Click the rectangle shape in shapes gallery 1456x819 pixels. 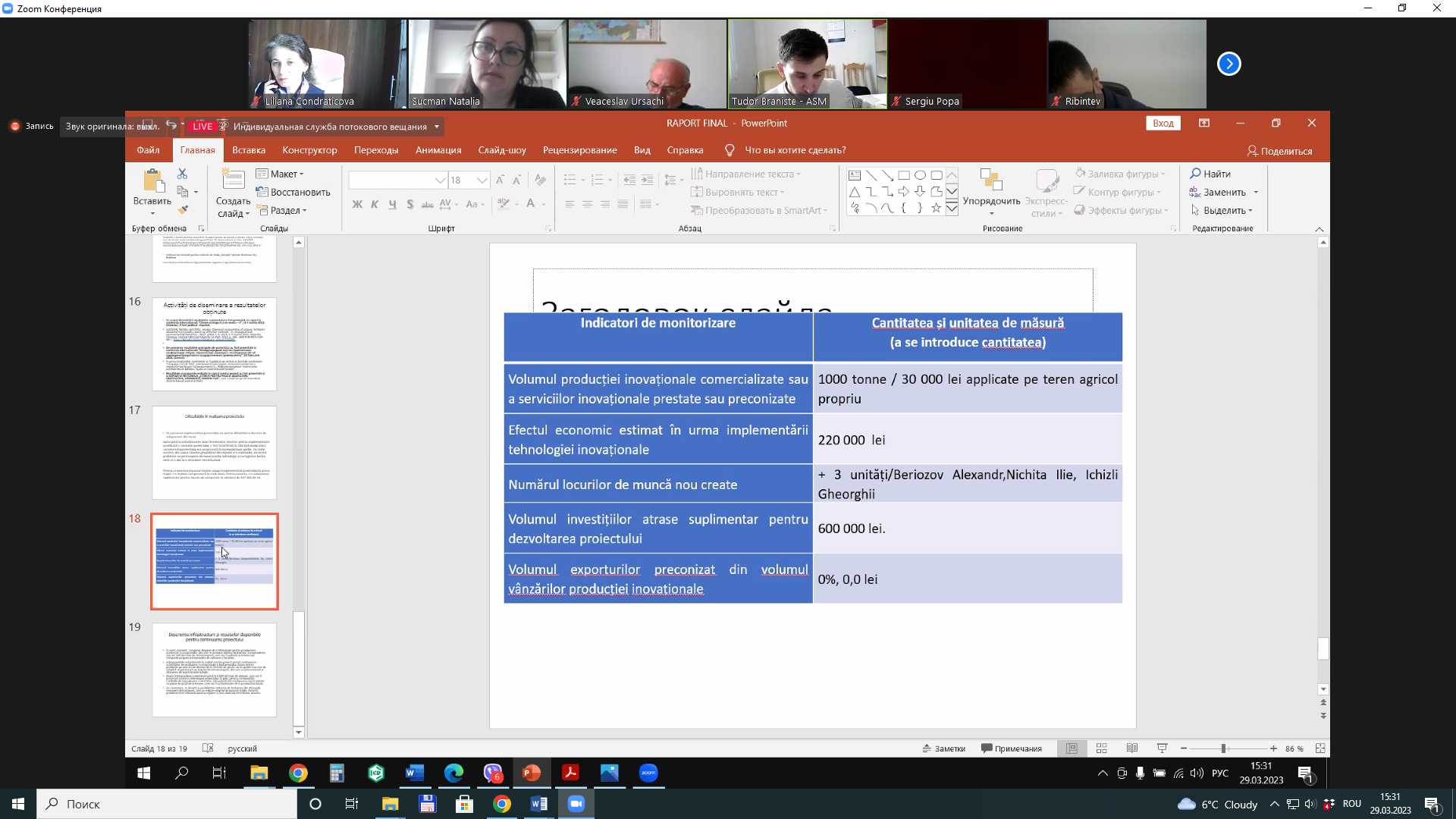pos(904,175)
